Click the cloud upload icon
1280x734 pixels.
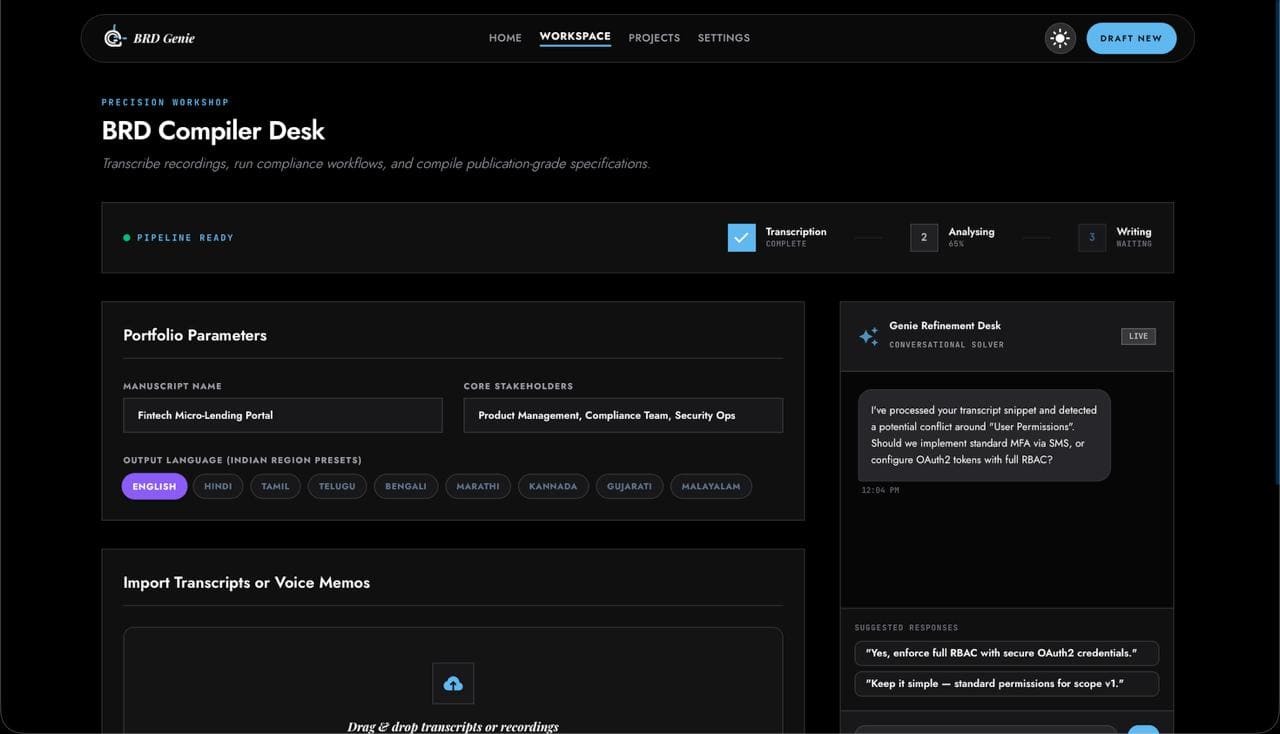(x=453, y=683)
